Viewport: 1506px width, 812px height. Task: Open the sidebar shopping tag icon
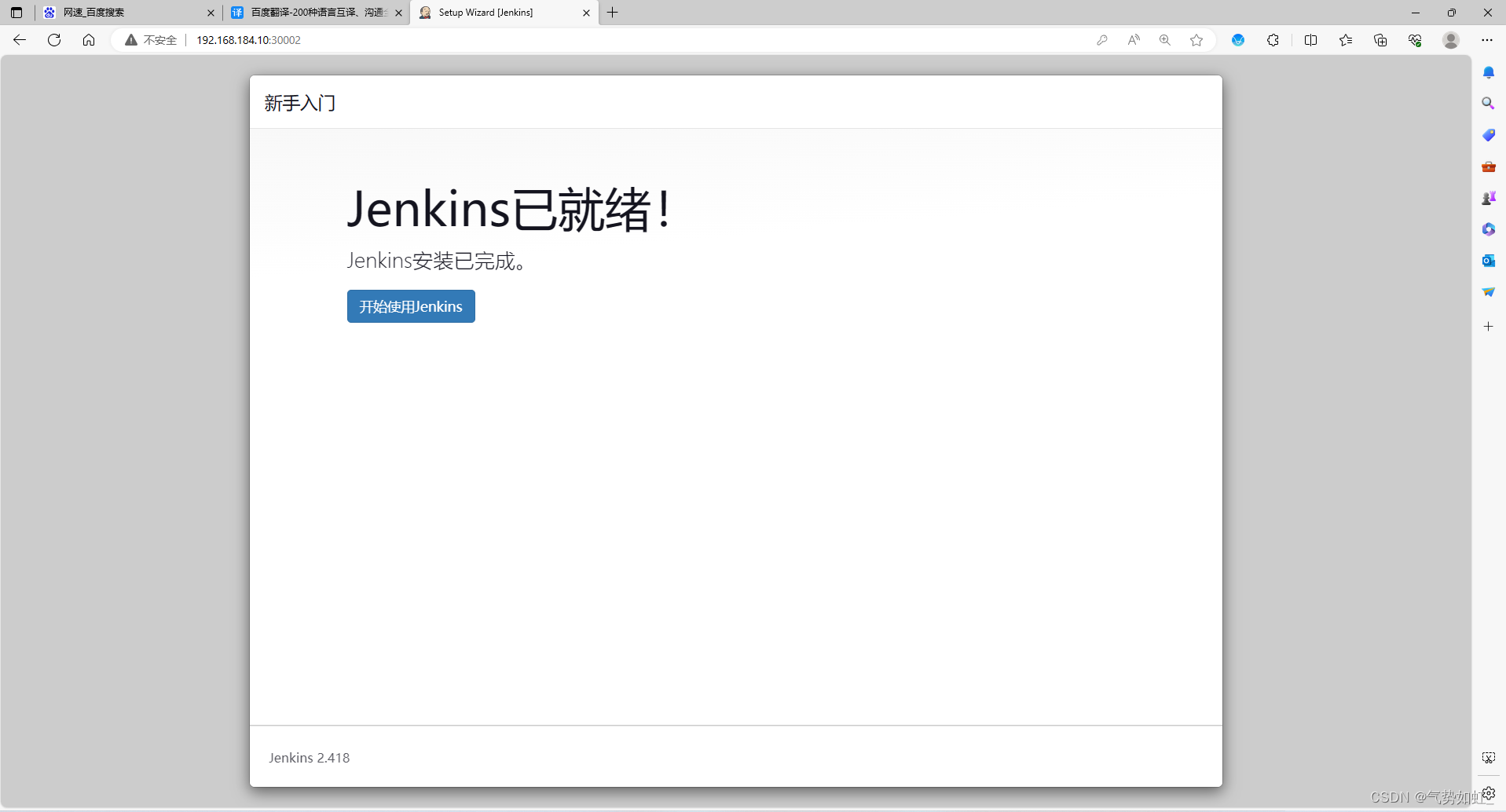(1489, 135)
